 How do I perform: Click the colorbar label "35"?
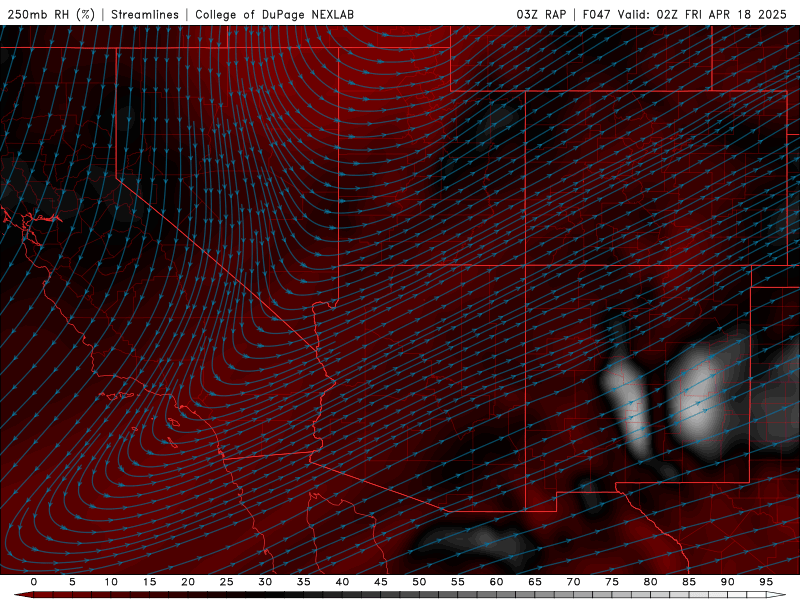click(304, 582)
